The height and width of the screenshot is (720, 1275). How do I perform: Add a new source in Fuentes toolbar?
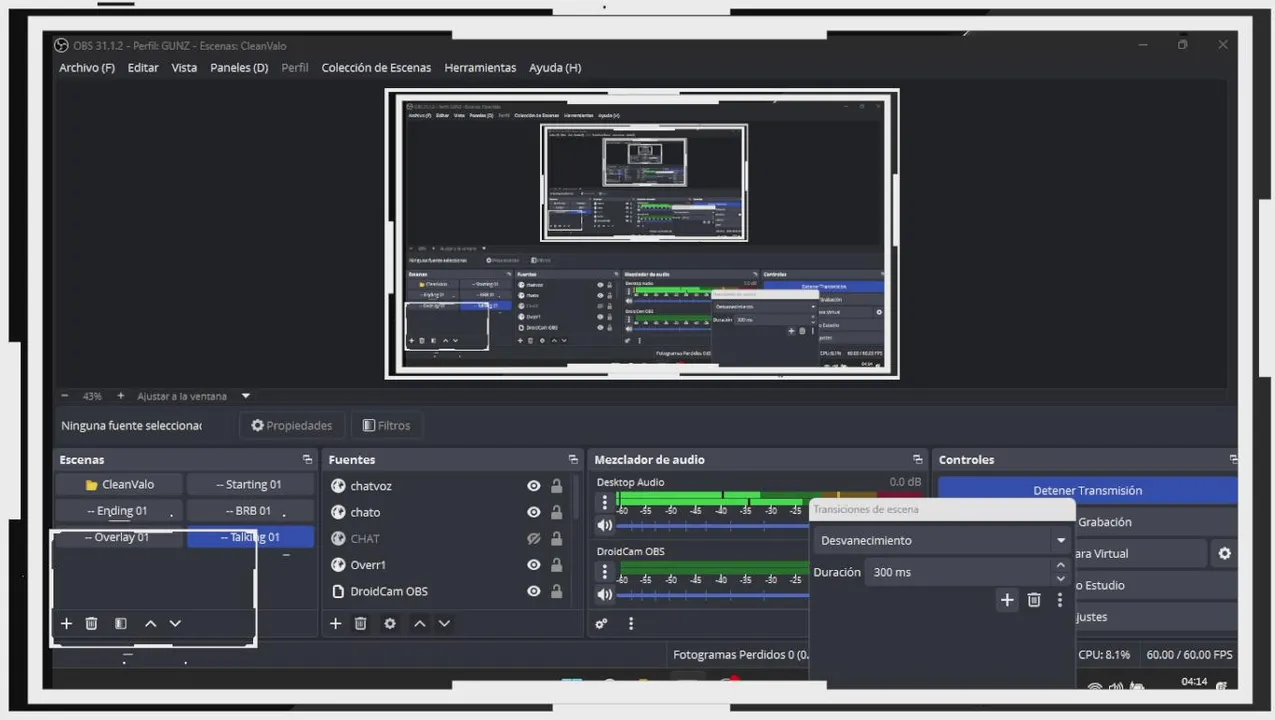pyautogui.click(x=336, y=623)
